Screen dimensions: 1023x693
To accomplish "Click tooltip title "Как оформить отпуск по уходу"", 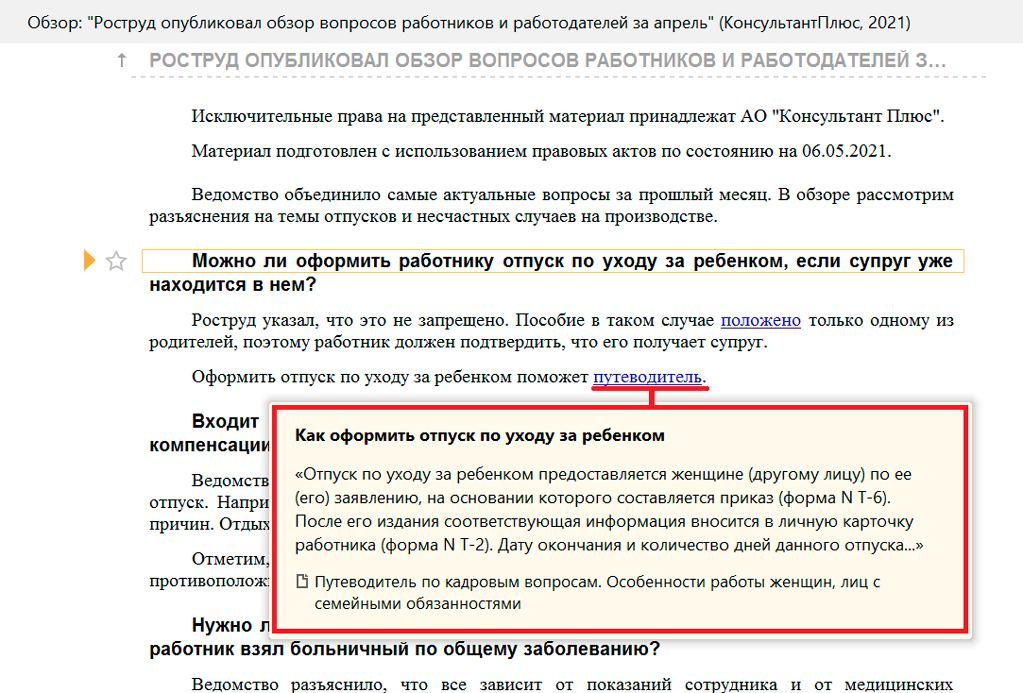I will pos(480,436).
